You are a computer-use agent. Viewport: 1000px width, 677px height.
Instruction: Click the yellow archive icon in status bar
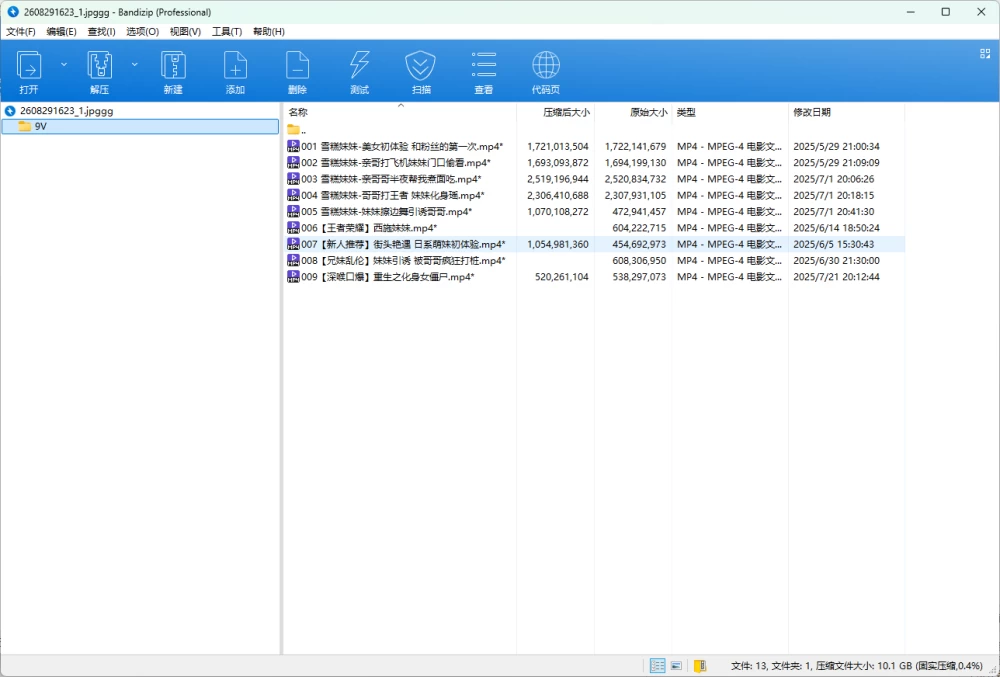(x=700, y=666)
